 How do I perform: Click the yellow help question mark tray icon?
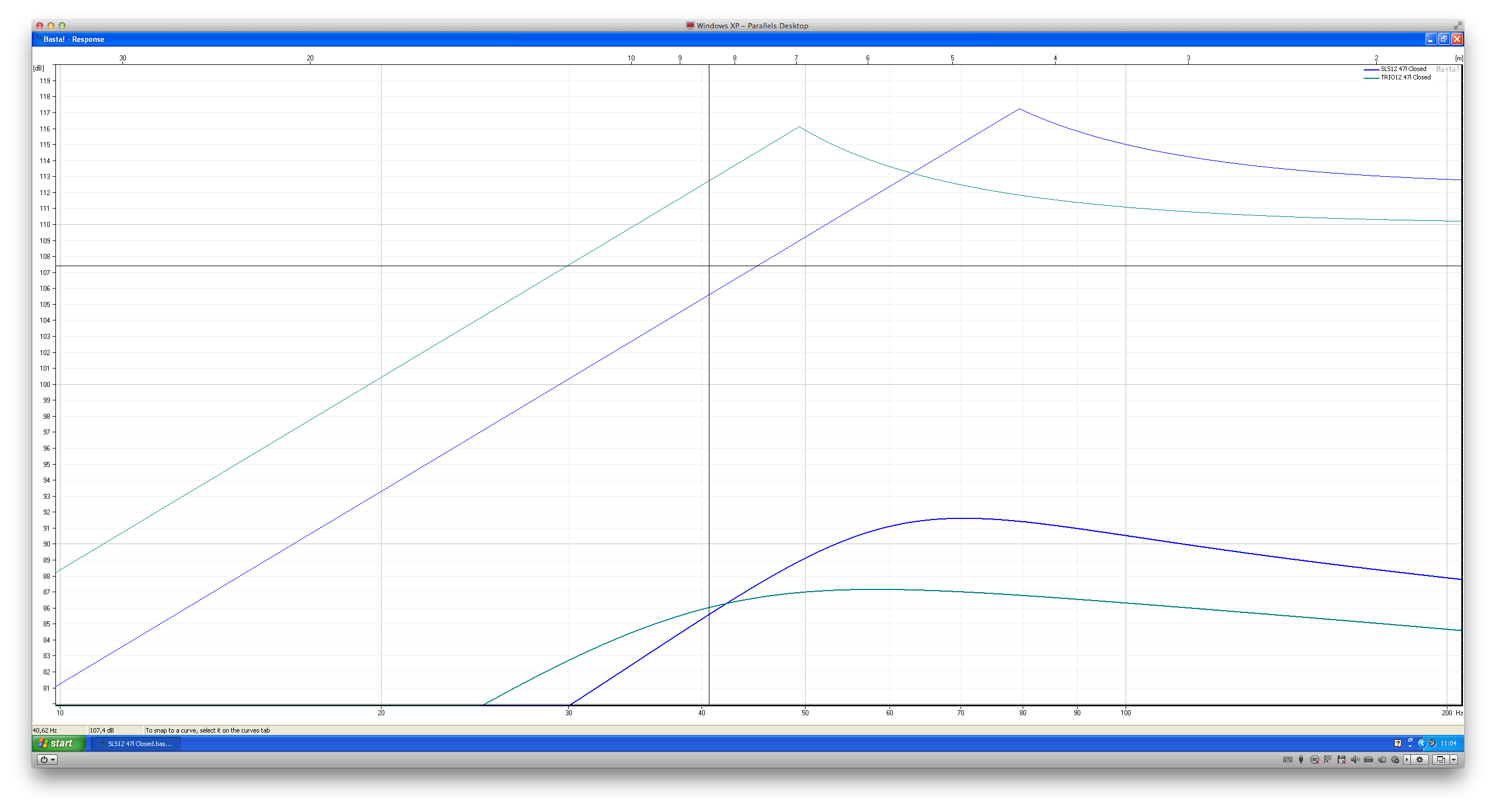coord(1398,744)
